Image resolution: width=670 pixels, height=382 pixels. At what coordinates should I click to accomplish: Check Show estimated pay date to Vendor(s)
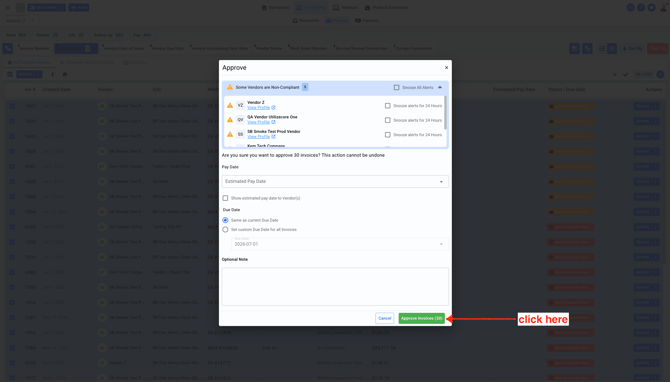[x=225, y=198]
